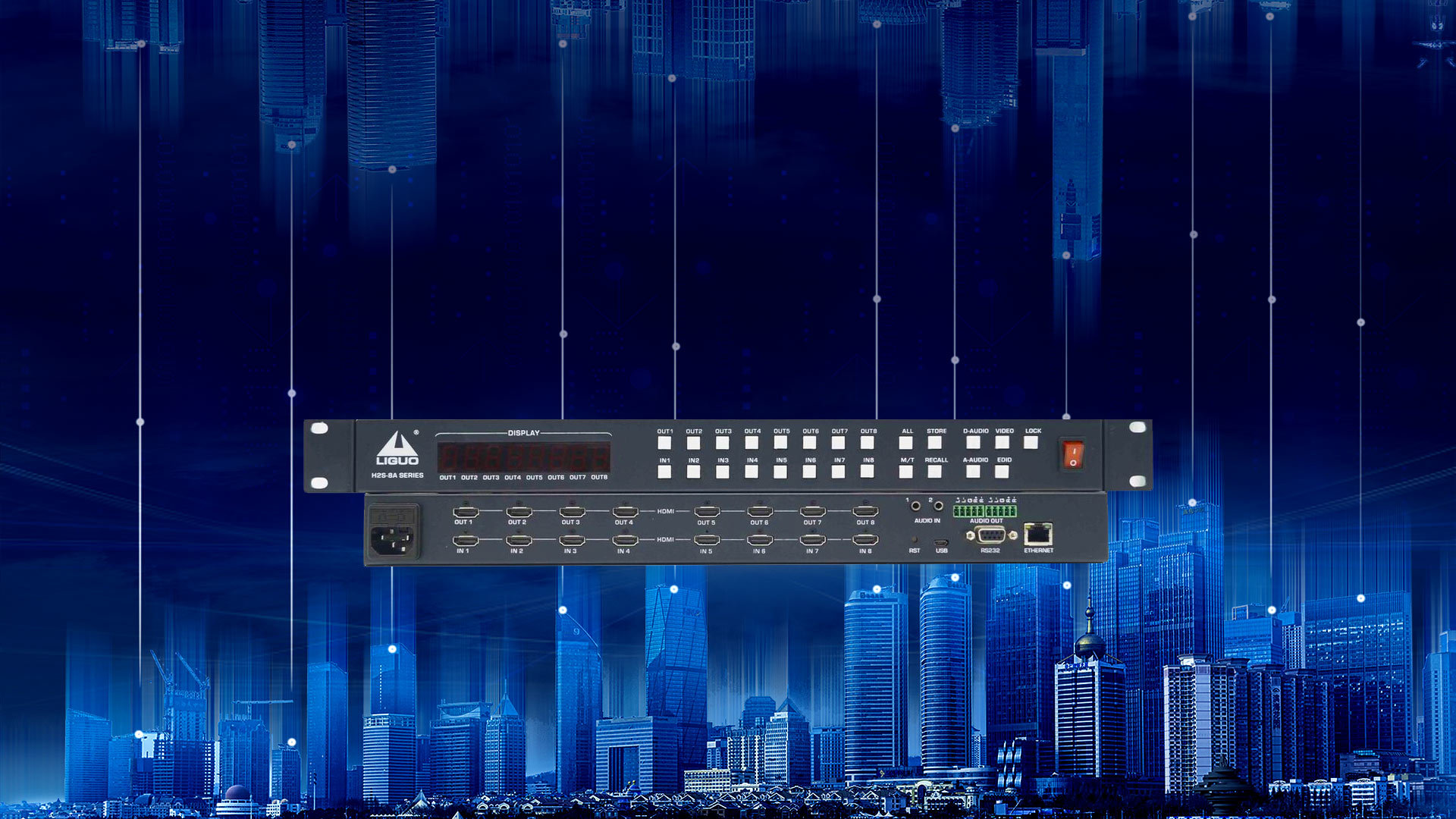This screenshot has width=1456, height=819.
Task: Click the OUT1 button on front panel
Action: pyautogui.click(x=664, y=443)
